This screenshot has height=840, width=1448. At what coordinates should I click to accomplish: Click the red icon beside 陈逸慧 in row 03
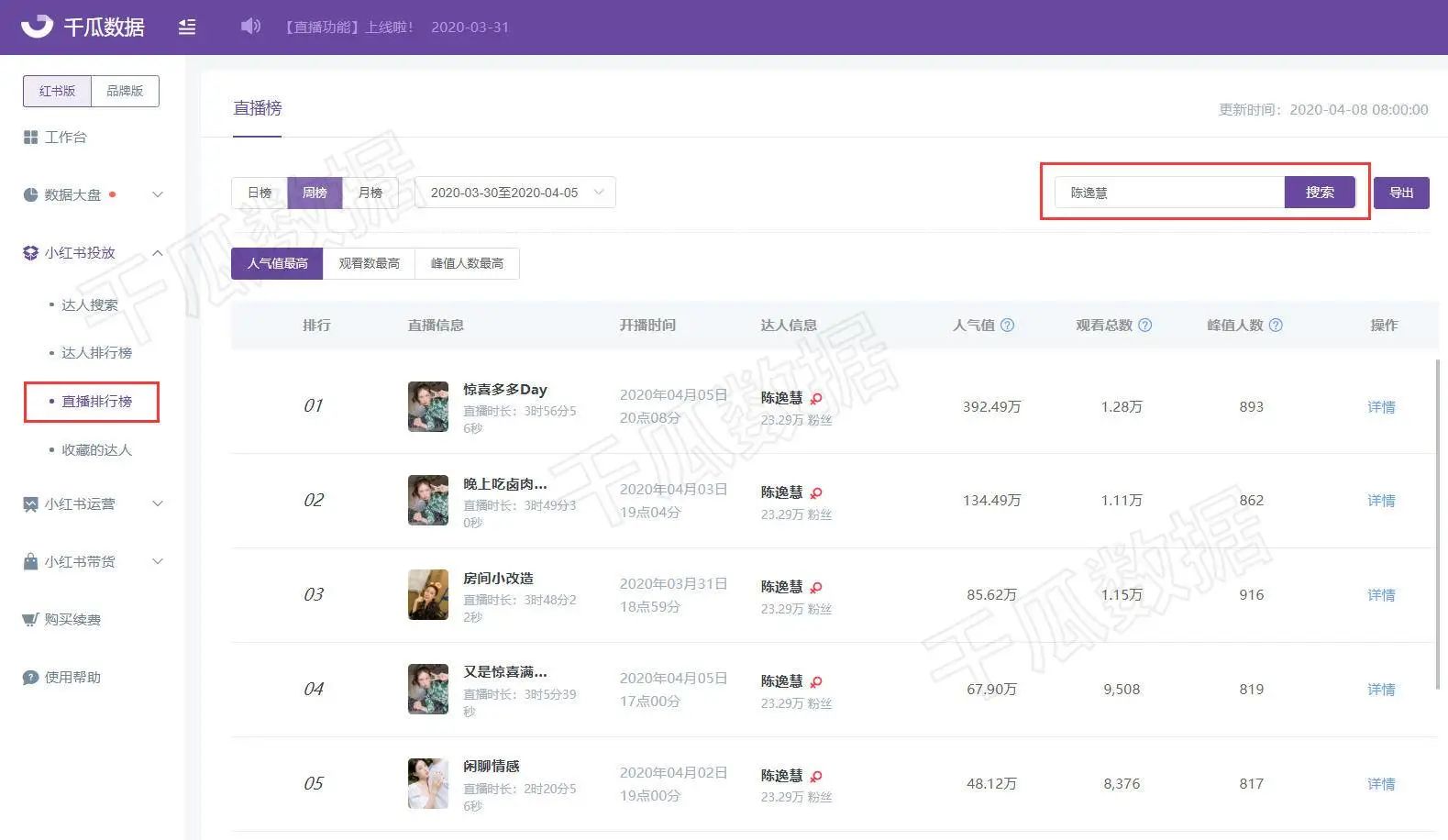point(816,587)
